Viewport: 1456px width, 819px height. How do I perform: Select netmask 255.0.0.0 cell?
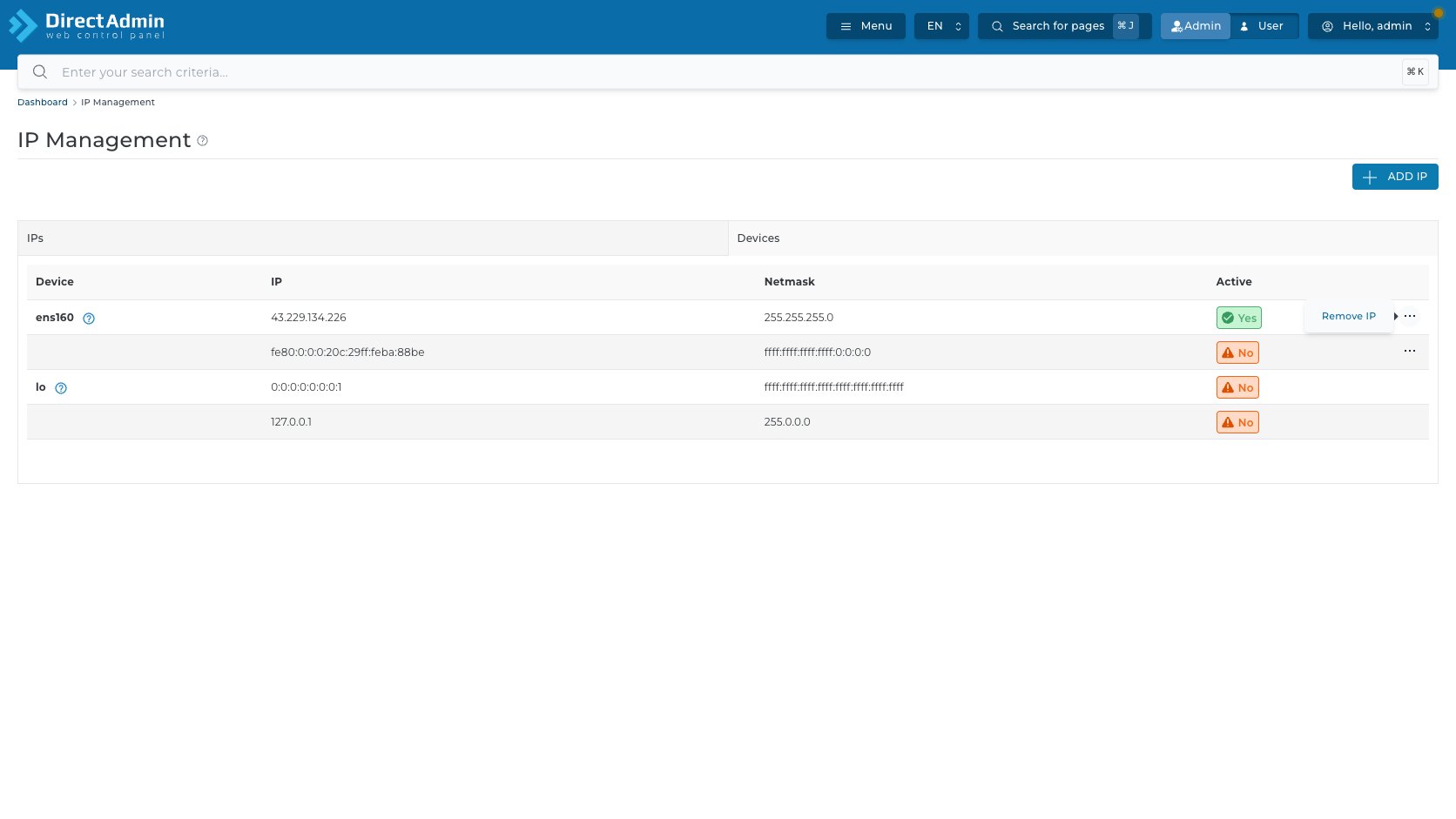tap(787, 422)
